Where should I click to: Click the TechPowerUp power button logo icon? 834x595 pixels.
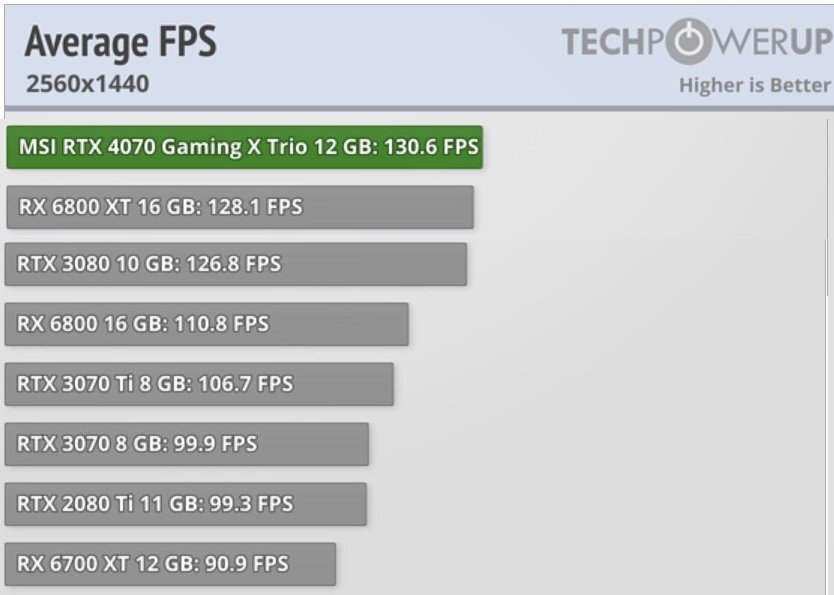tap(689, 41)
